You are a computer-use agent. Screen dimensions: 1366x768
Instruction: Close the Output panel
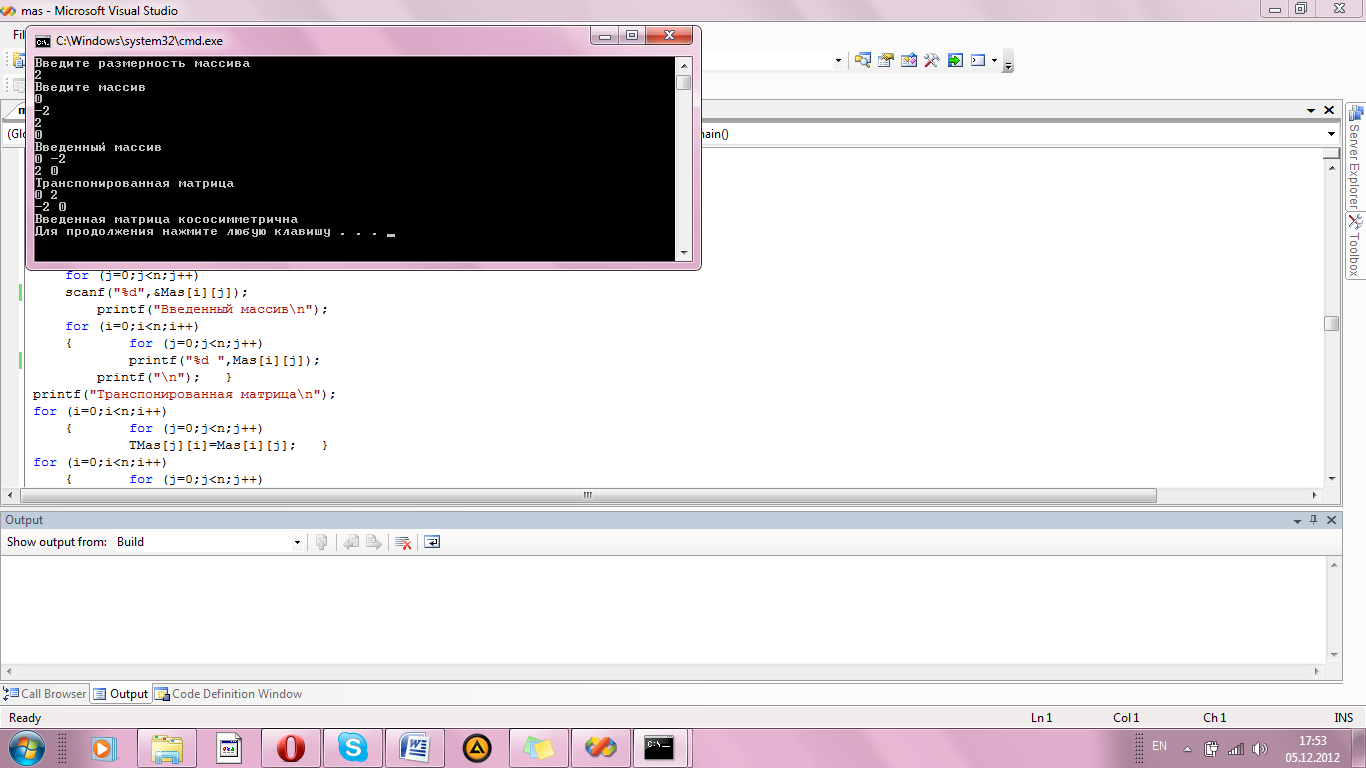coord(1331,520)
